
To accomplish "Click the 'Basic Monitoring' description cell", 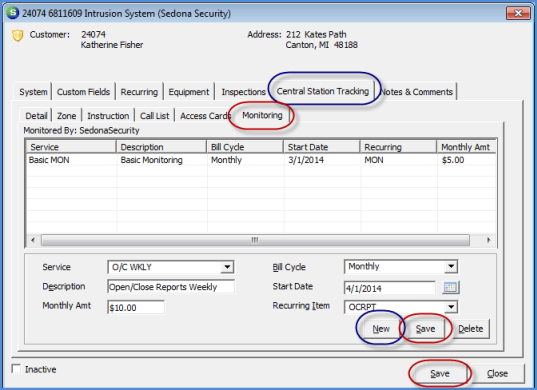I will point(161,160).
